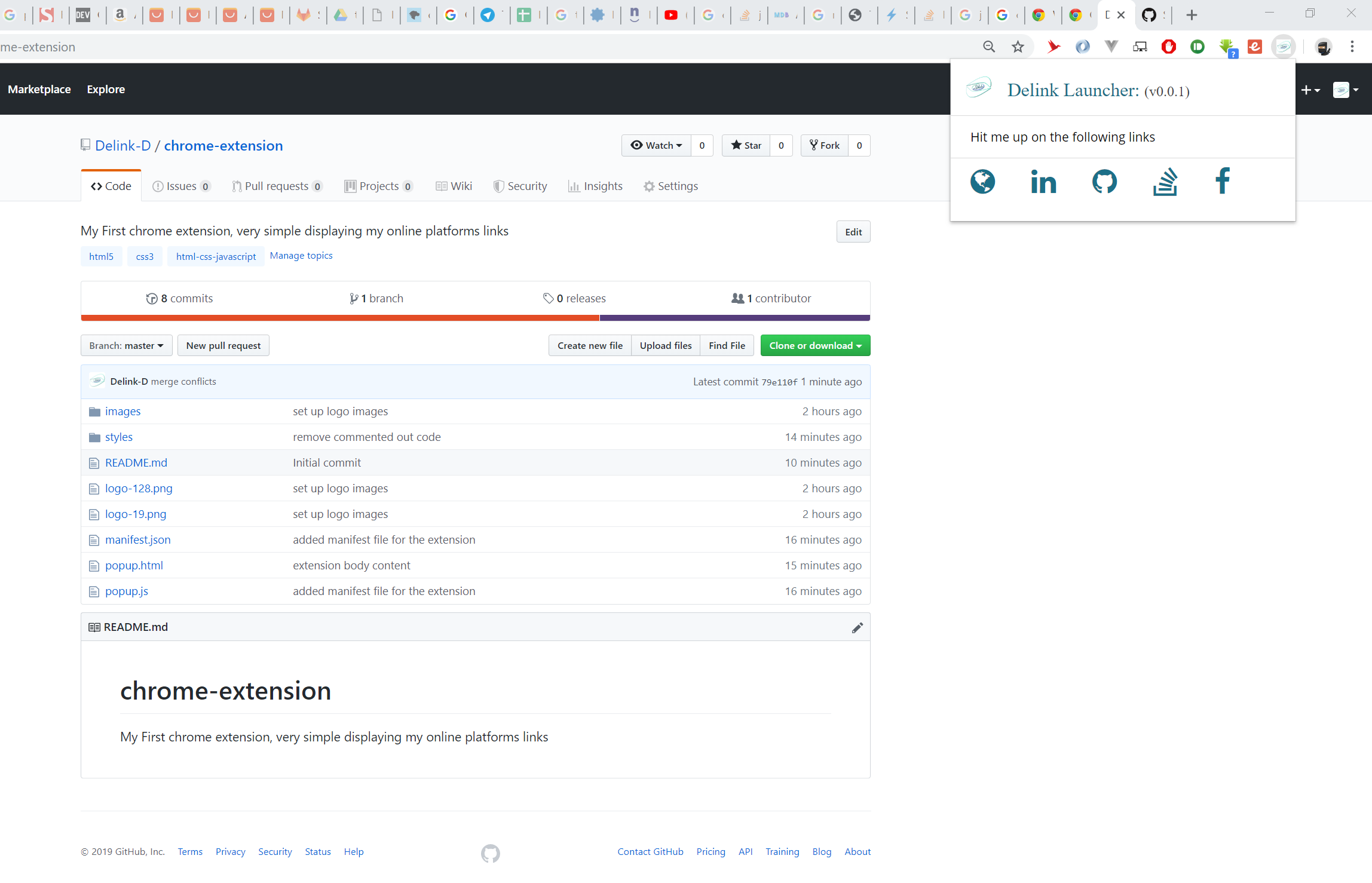Click the language color bar
The height and width of the screenshot is (883, 1372).
pyautogui.click(x=475, y=318)
